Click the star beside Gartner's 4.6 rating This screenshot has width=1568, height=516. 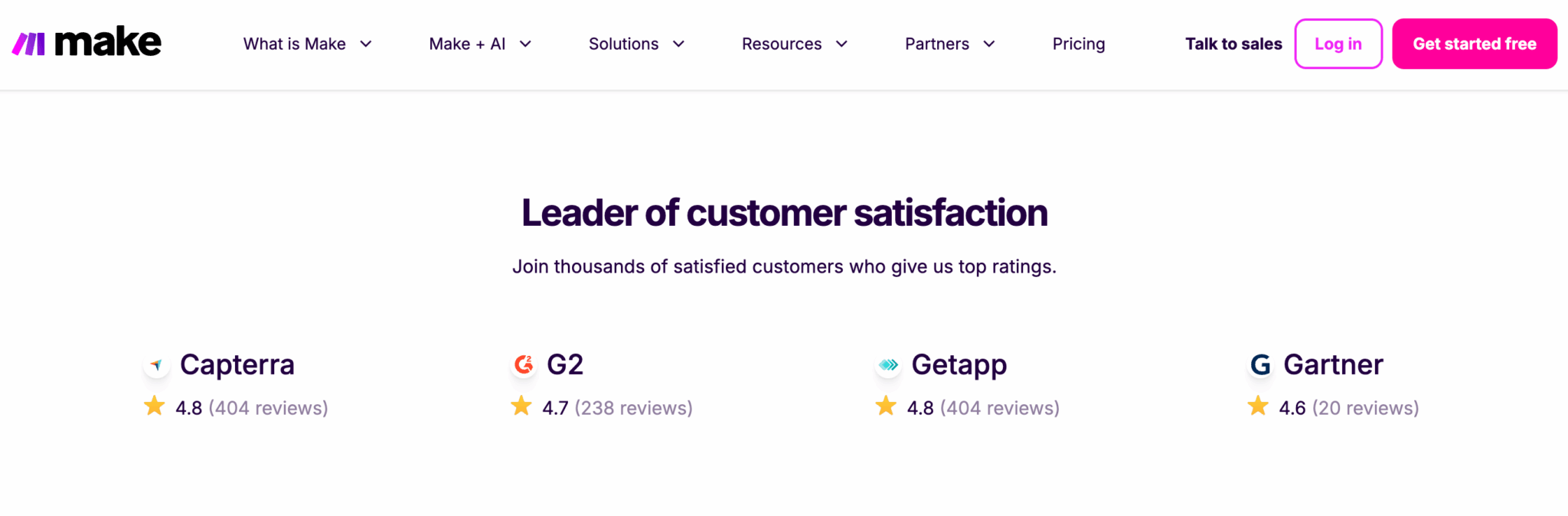[x=1258, y=407]
